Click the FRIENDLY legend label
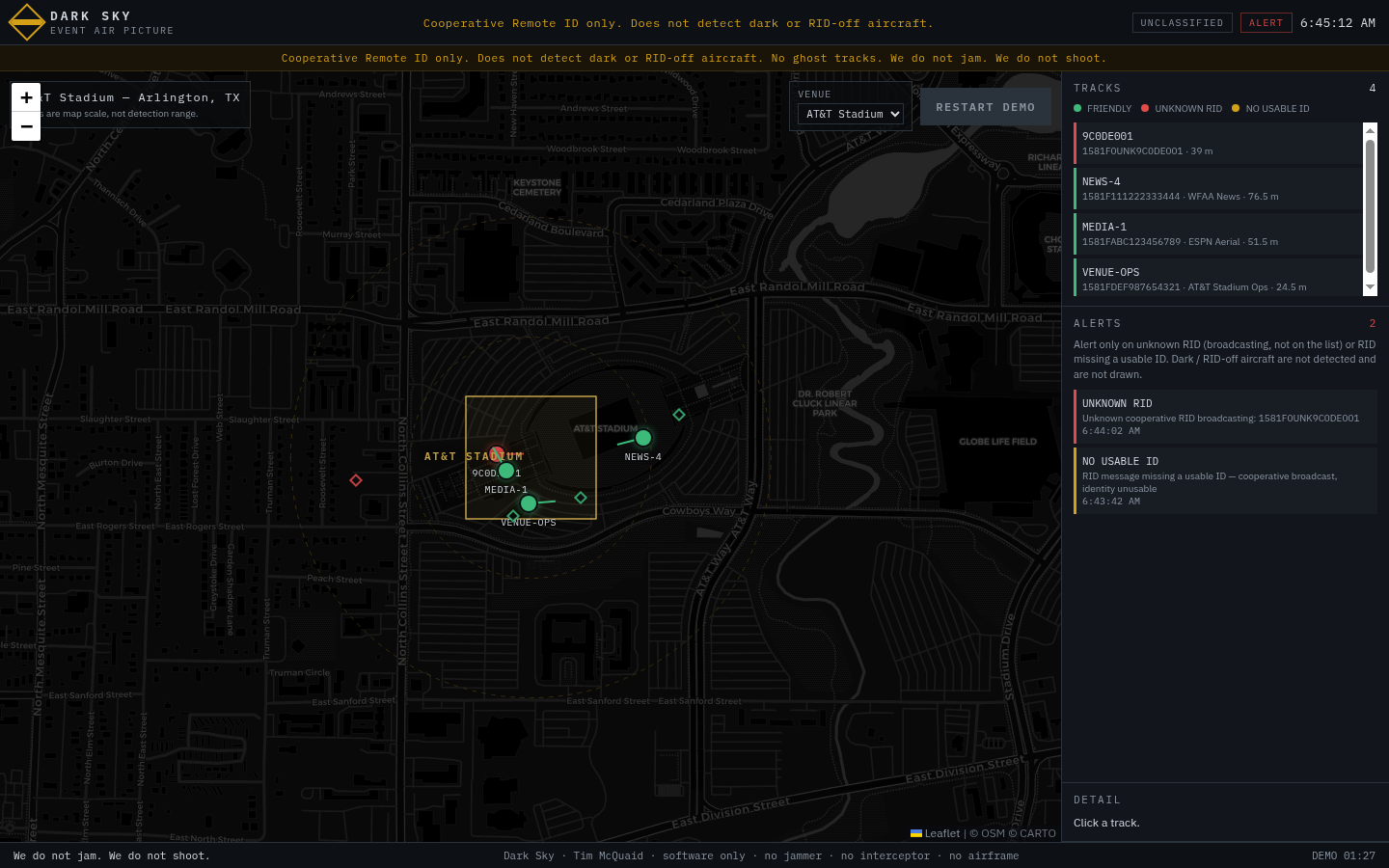The height and width of the screenshot is (868, 1389). click(1109, 108)
